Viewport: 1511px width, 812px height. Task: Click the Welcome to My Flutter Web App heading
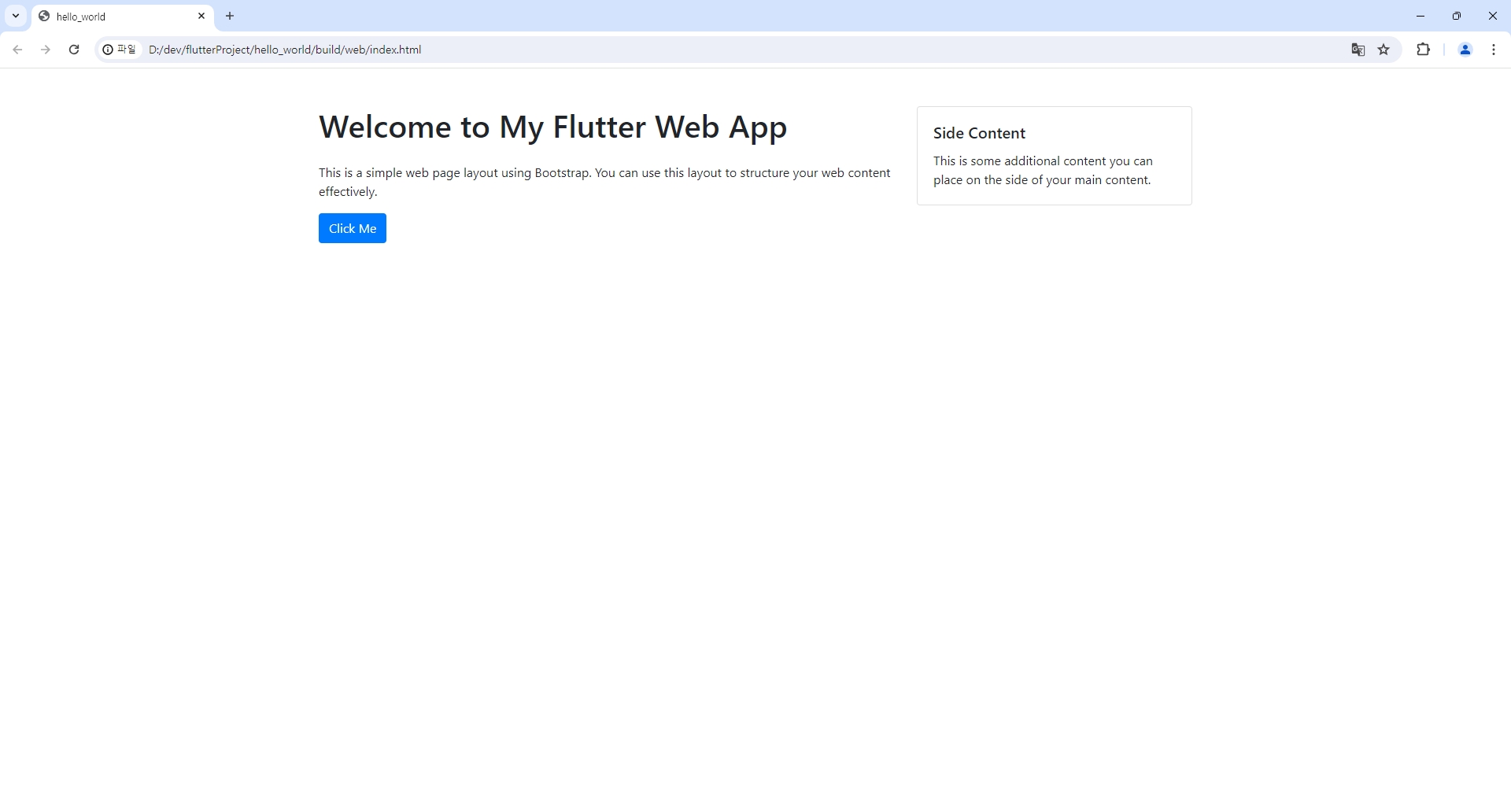pyautogui.click(x=552, y=127)
